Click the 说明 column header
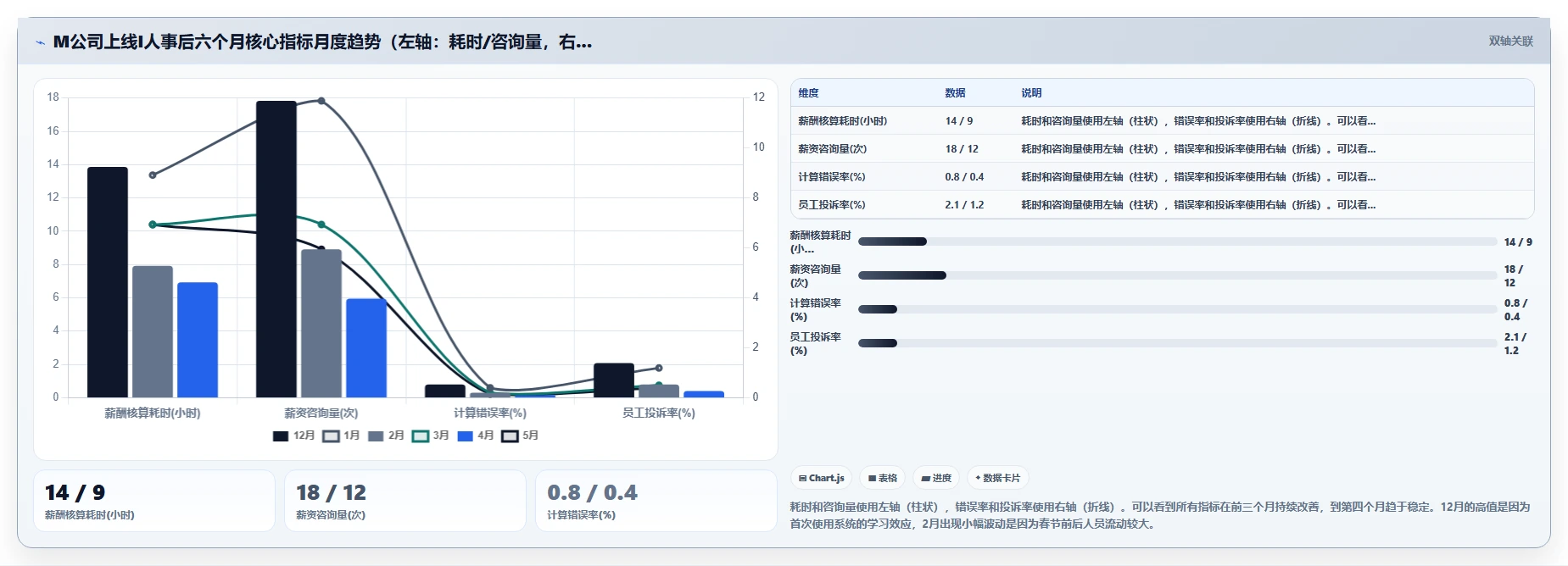The height and width of the screenshot is (566, 1568). (x=1031, y=93)
